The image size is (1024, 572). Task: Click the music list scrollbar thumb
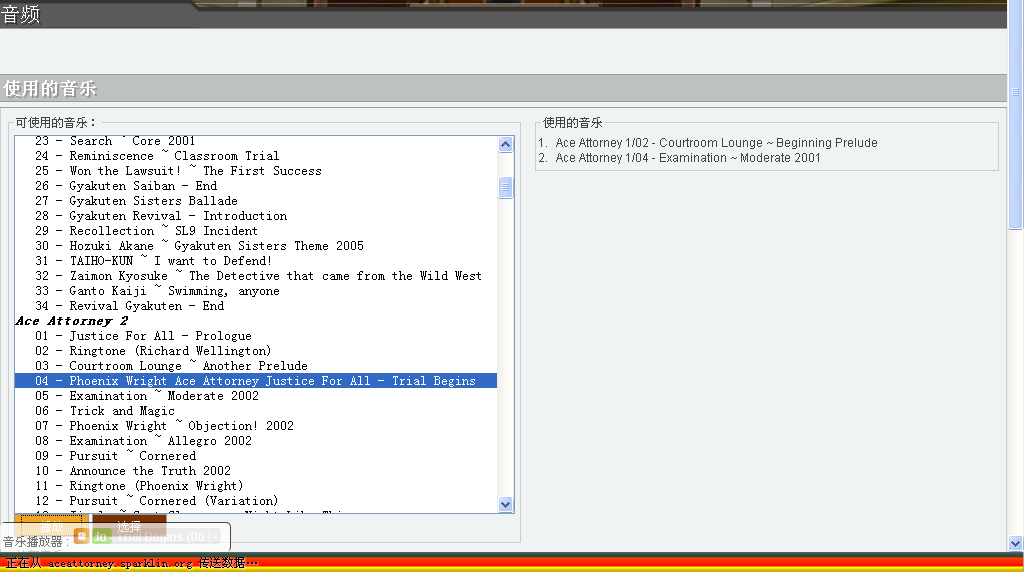pyautogui.click(x=505, y=187)
